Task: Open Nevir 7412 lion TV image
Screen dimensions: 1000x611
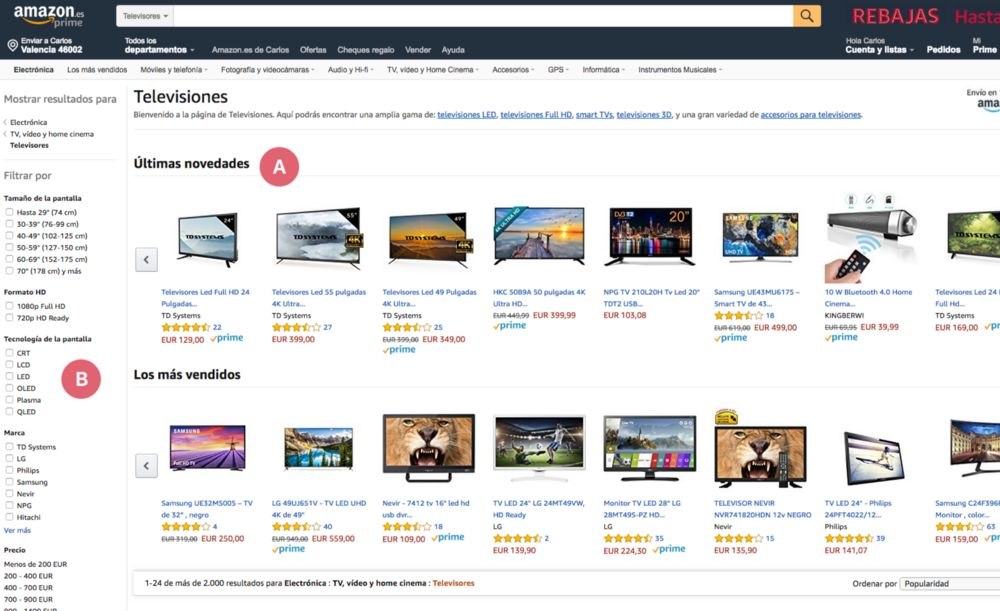Action: coord(429,447)
